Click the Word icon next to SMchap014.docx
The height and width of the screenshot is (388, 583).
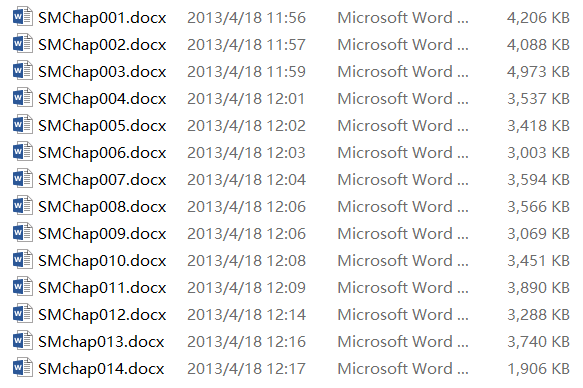coord(23,368)
